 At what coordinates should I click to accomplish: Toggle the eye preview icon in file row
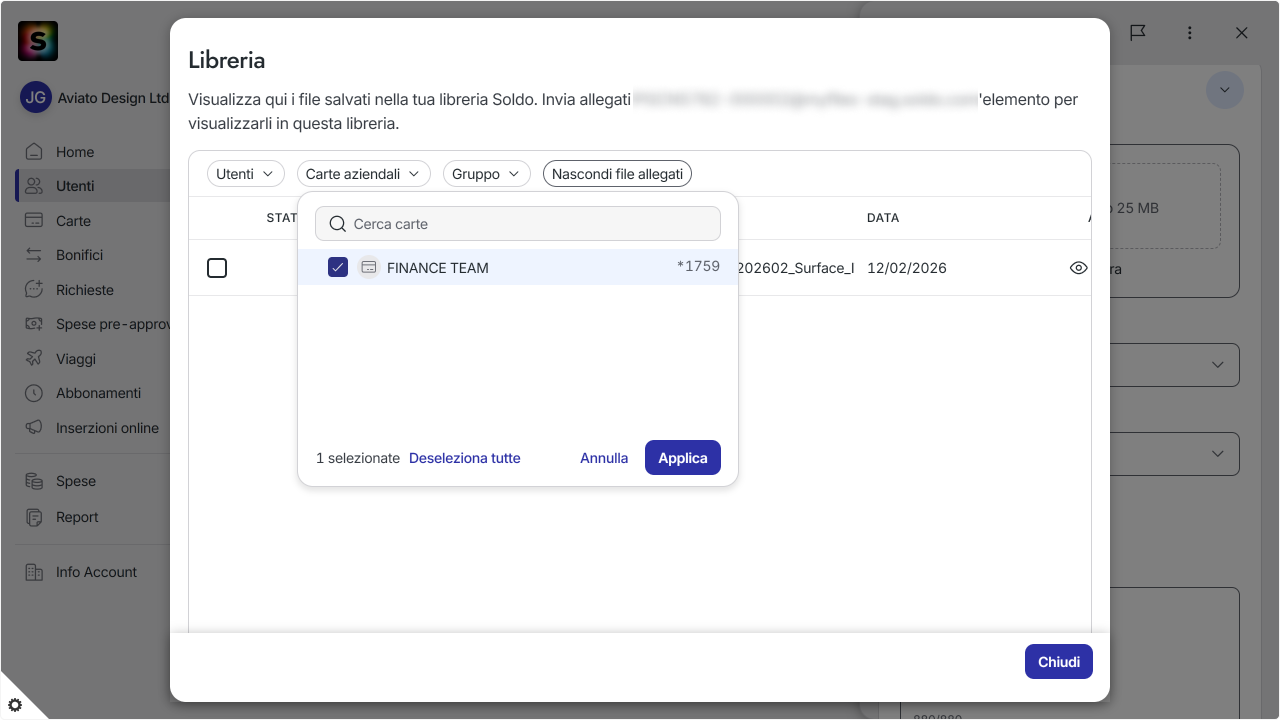[x=1078, y=268]
